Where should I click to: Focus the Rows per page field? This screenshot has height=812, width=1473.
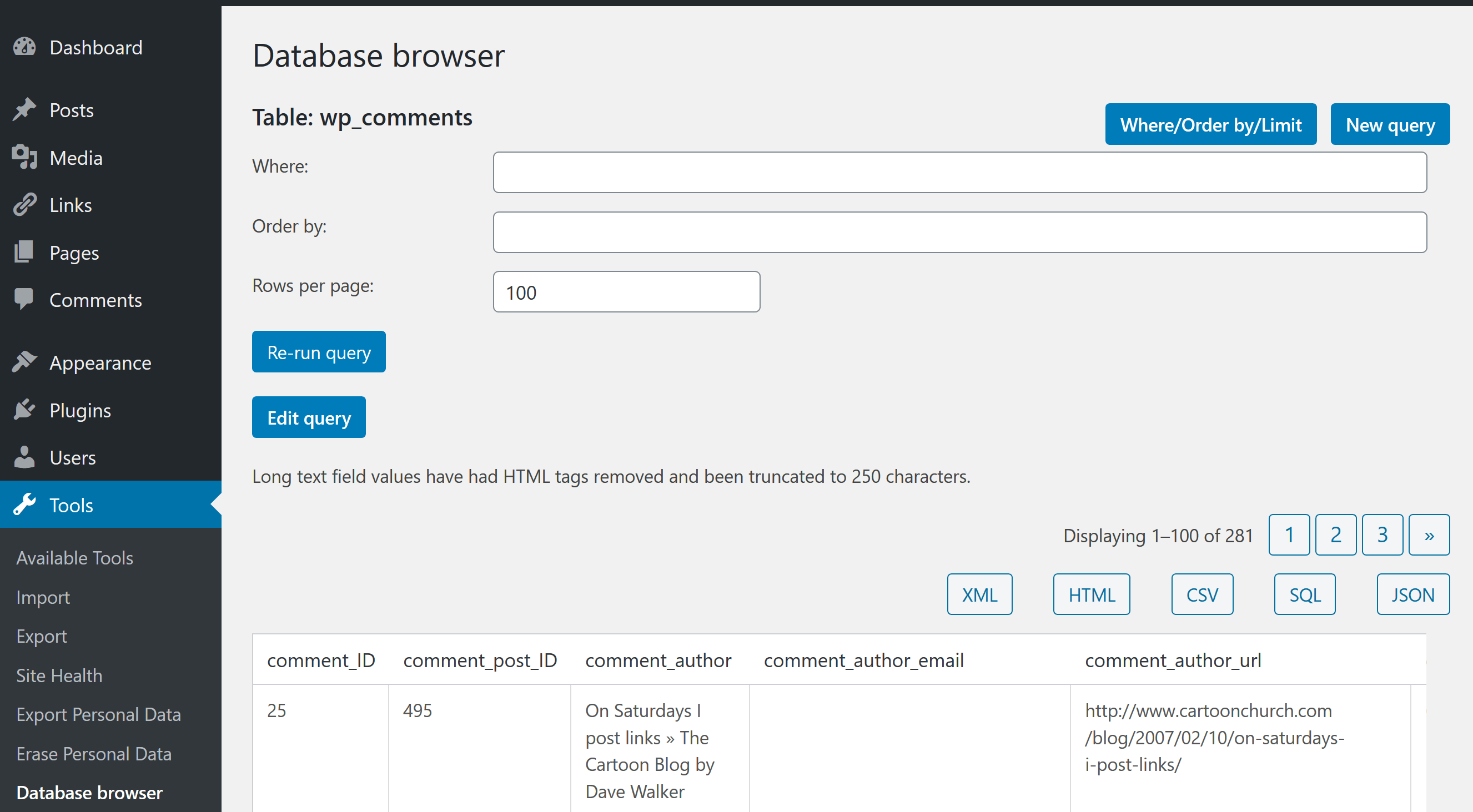point(626,292)
